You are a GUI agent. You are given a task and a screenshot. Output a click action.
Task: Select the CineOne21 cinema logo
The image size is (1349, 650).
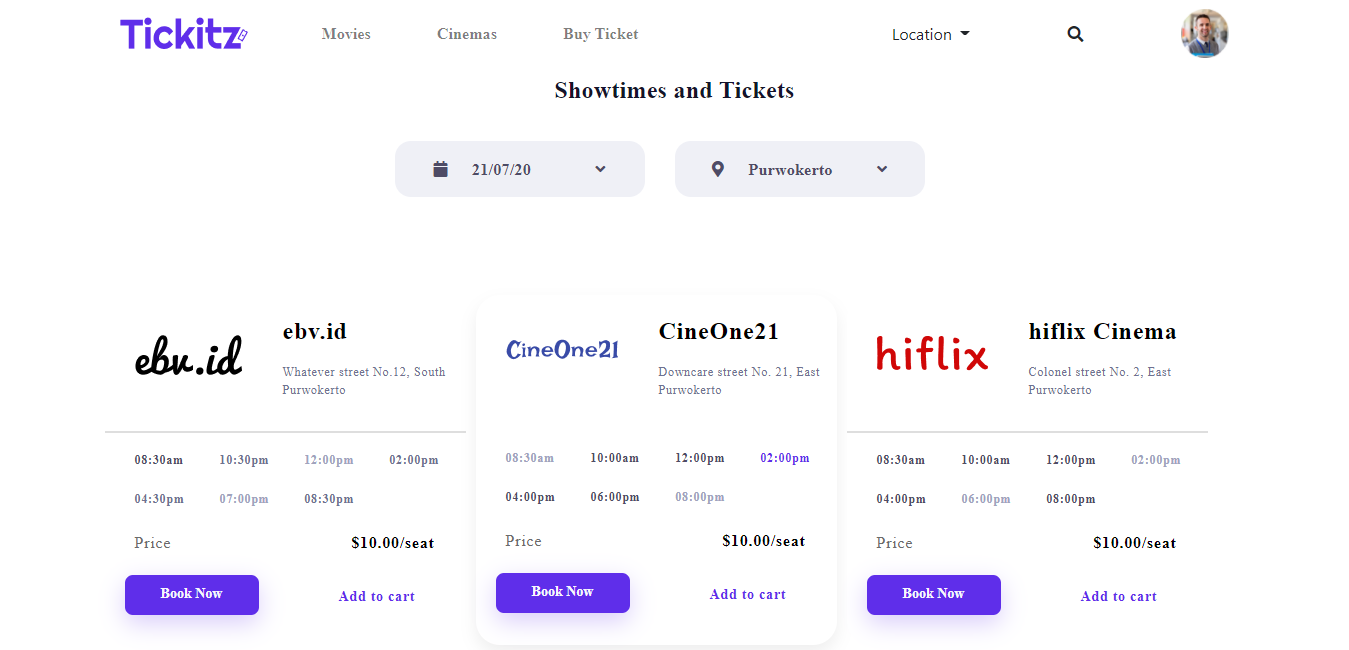562,349
